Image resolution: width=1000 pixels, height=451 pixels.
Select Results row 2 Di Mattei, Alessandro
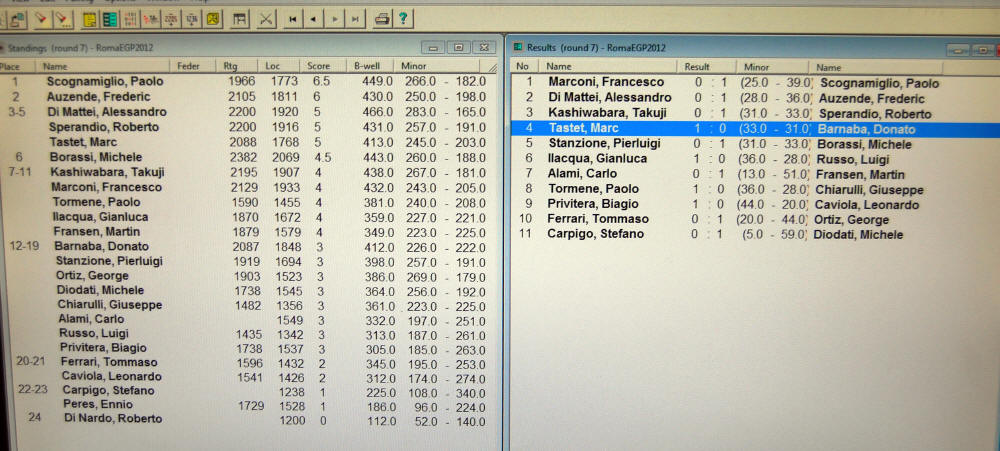[610, 98]
